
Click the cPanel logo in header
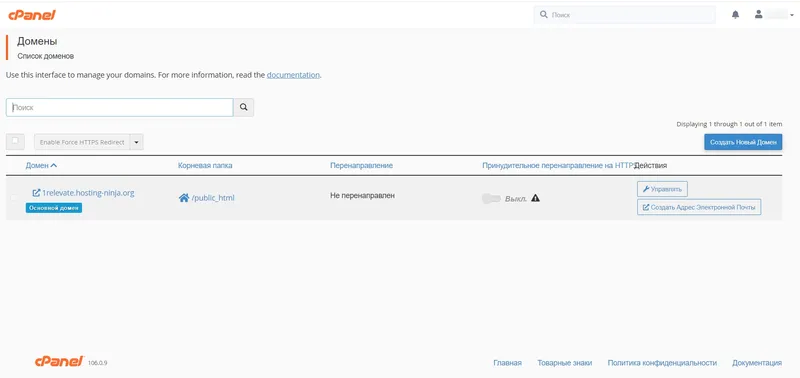[x=32, y=15]
